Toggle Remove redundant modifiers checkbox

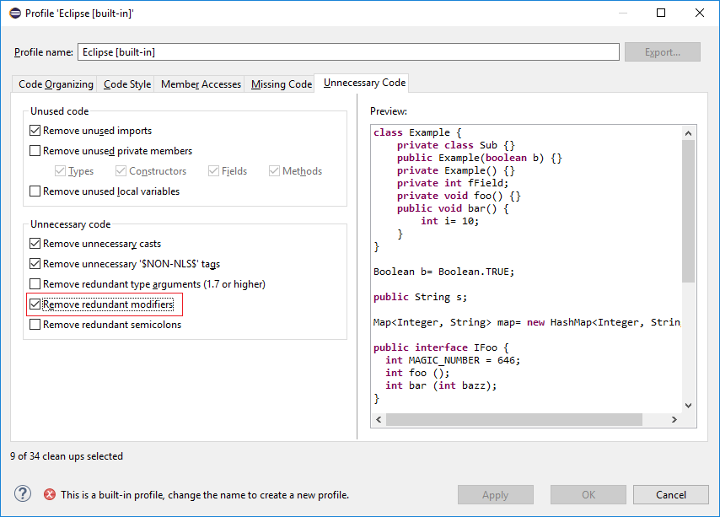36,304
